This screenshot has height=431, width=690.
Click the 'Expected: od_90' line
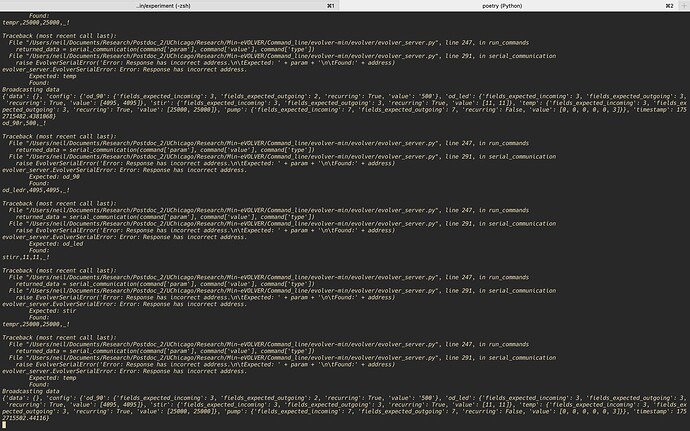(x=55, y=177)
